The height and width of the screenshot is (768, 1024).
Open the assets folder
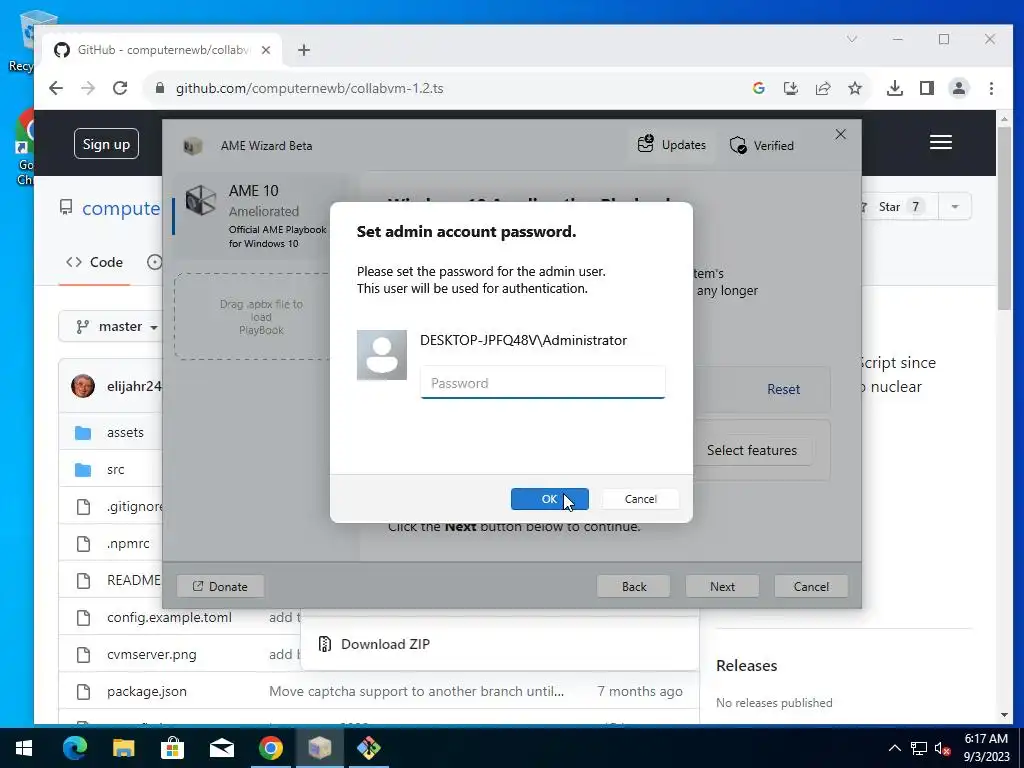click(x=125, y=432)
